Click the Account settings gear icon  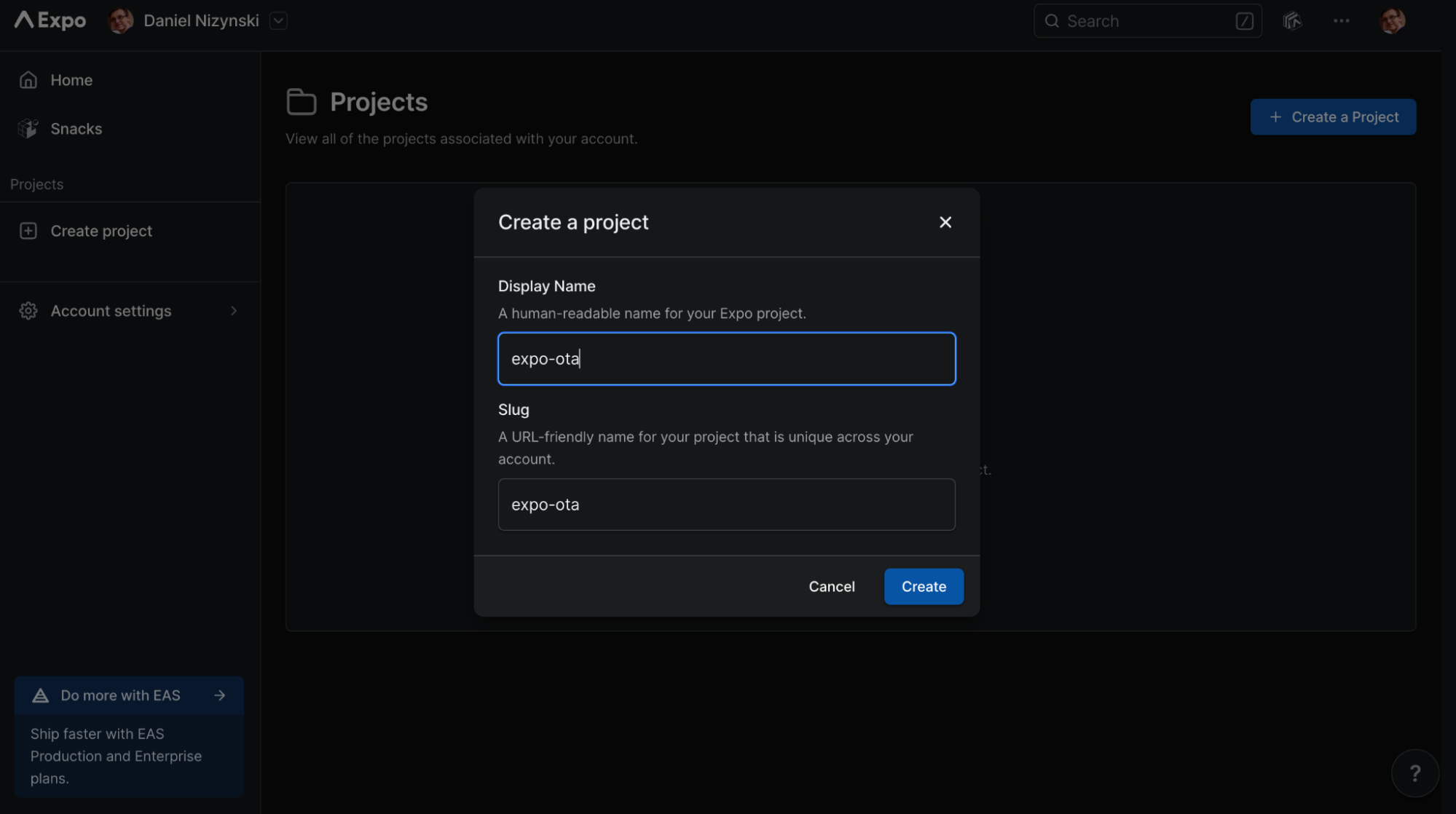28,311
